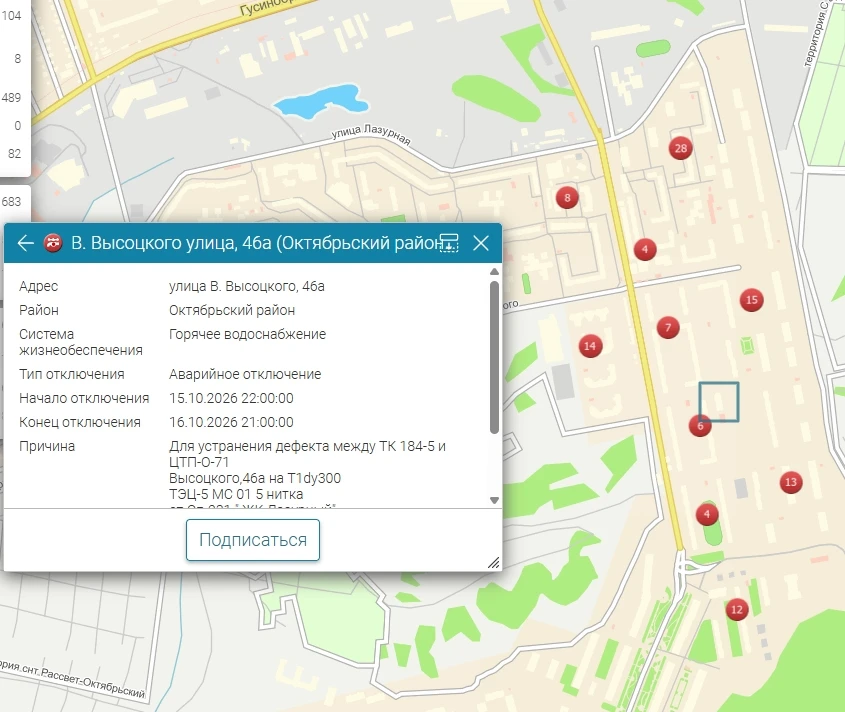
Task: Click the hot water outage icon in header
Action: 53,243
